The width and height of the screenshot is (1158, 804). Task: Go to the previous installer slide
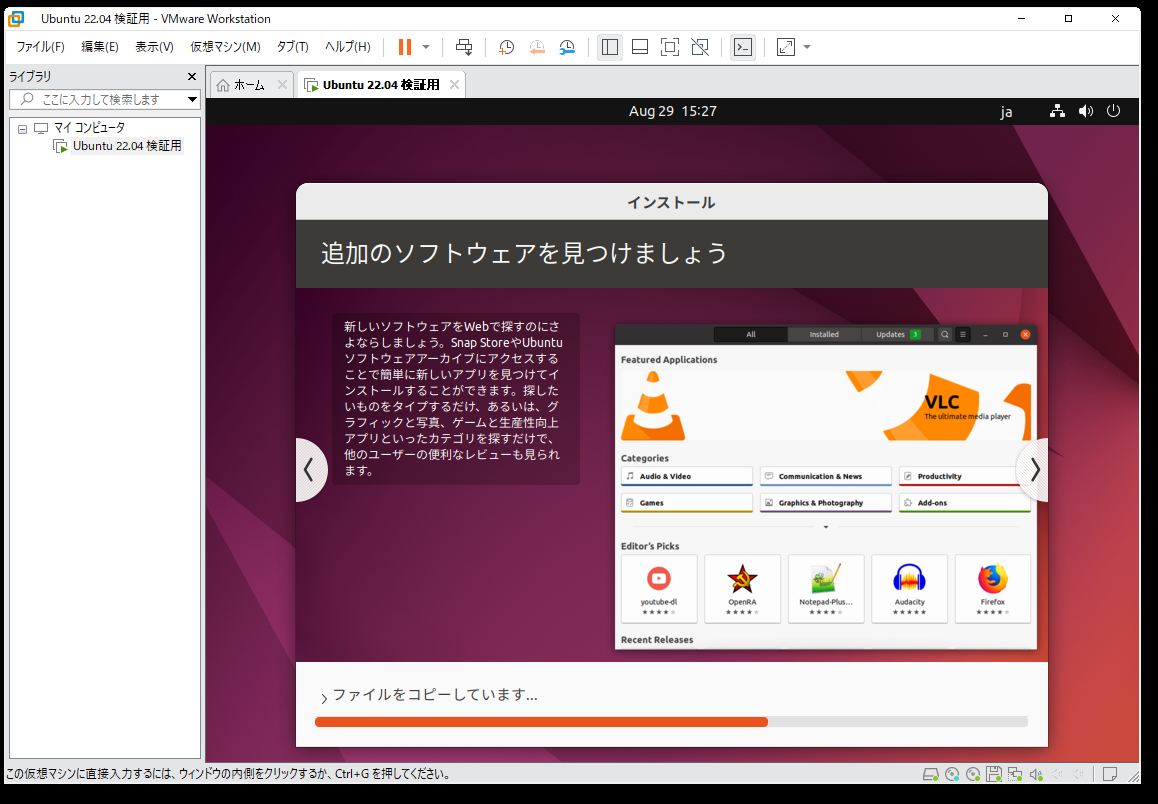point(310,470)
